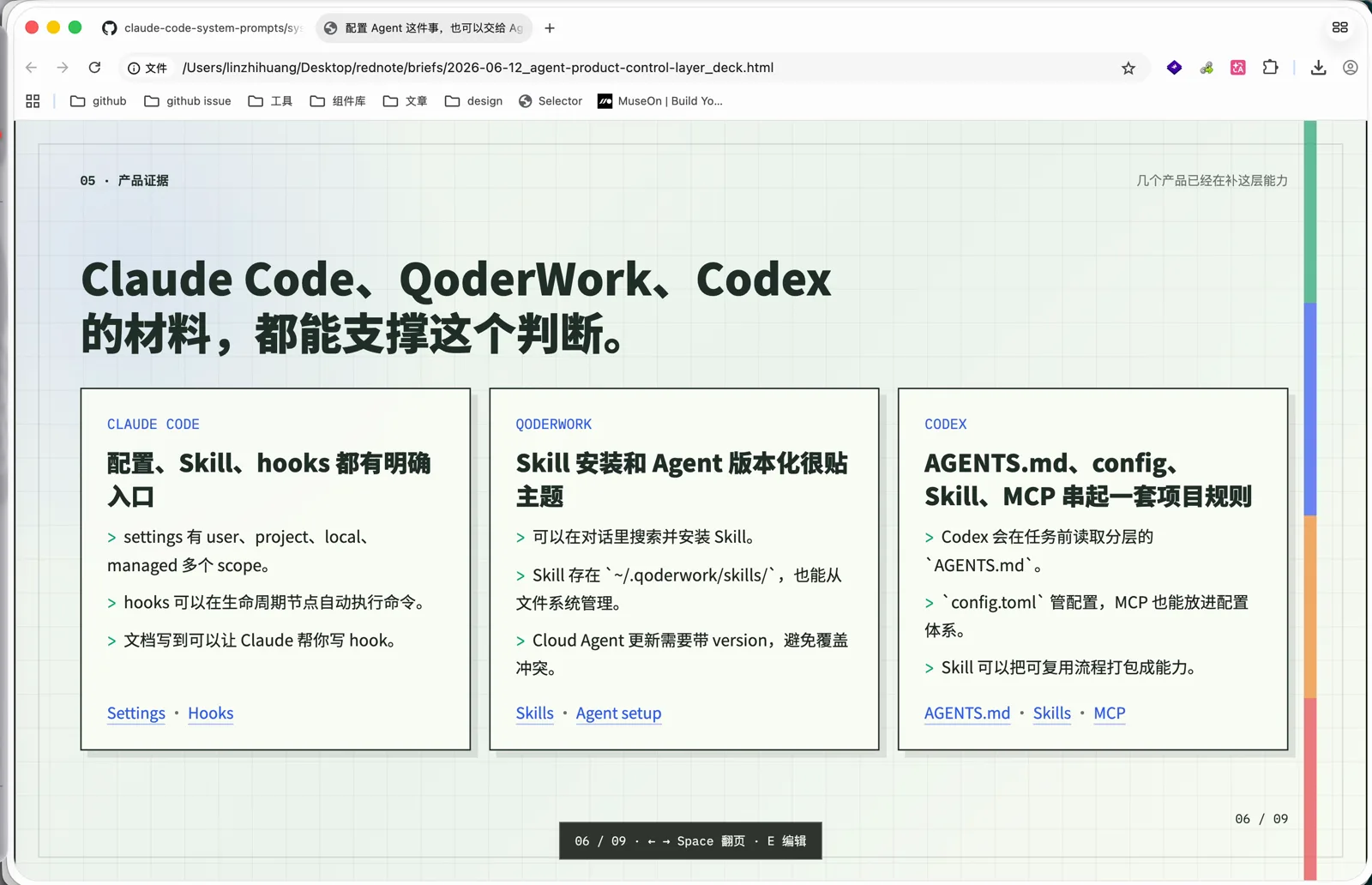Open the profile avatar icon
This screenshot has width=1372, height=885.
pos(1351,68)
